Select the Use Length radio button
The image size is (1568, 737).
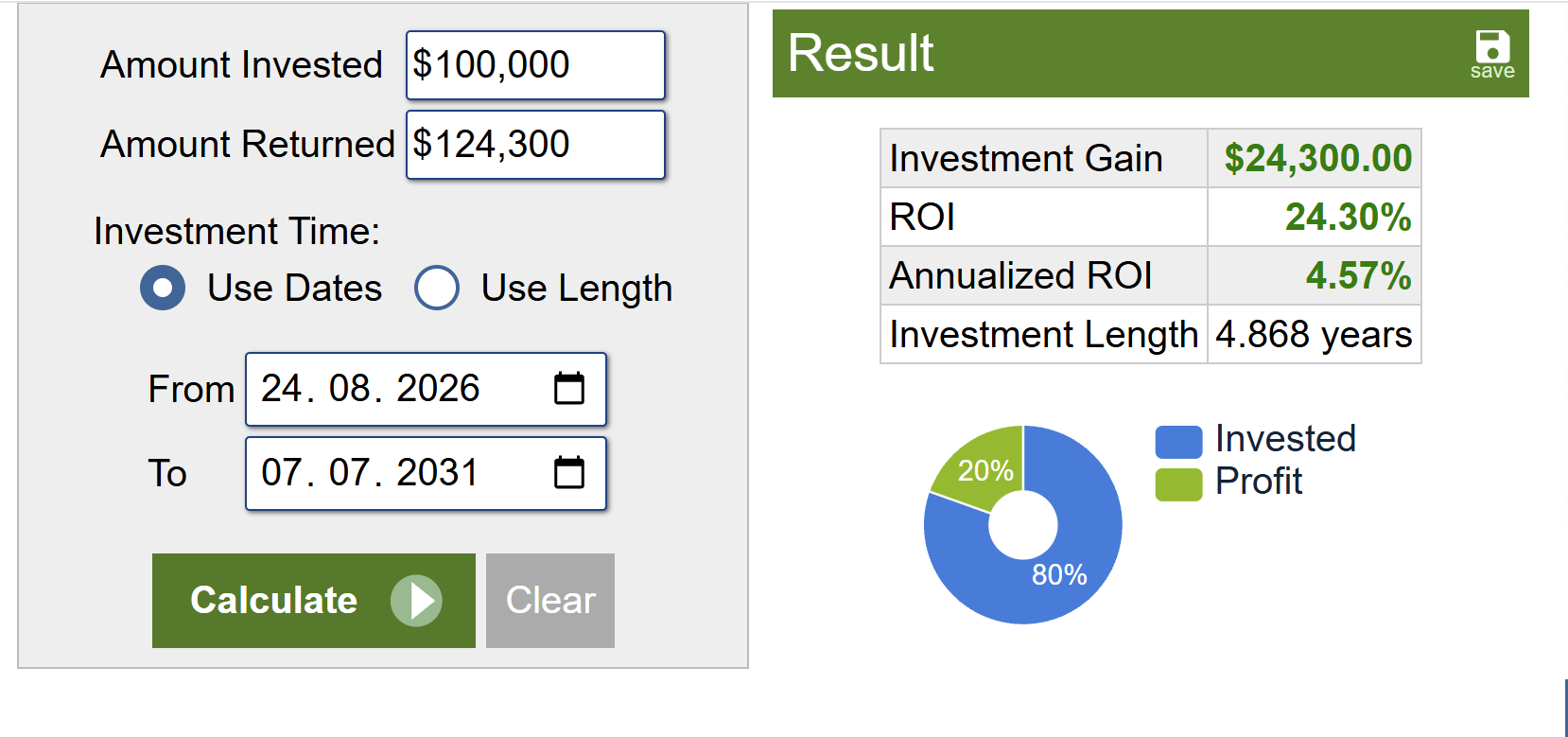(437, 288)
